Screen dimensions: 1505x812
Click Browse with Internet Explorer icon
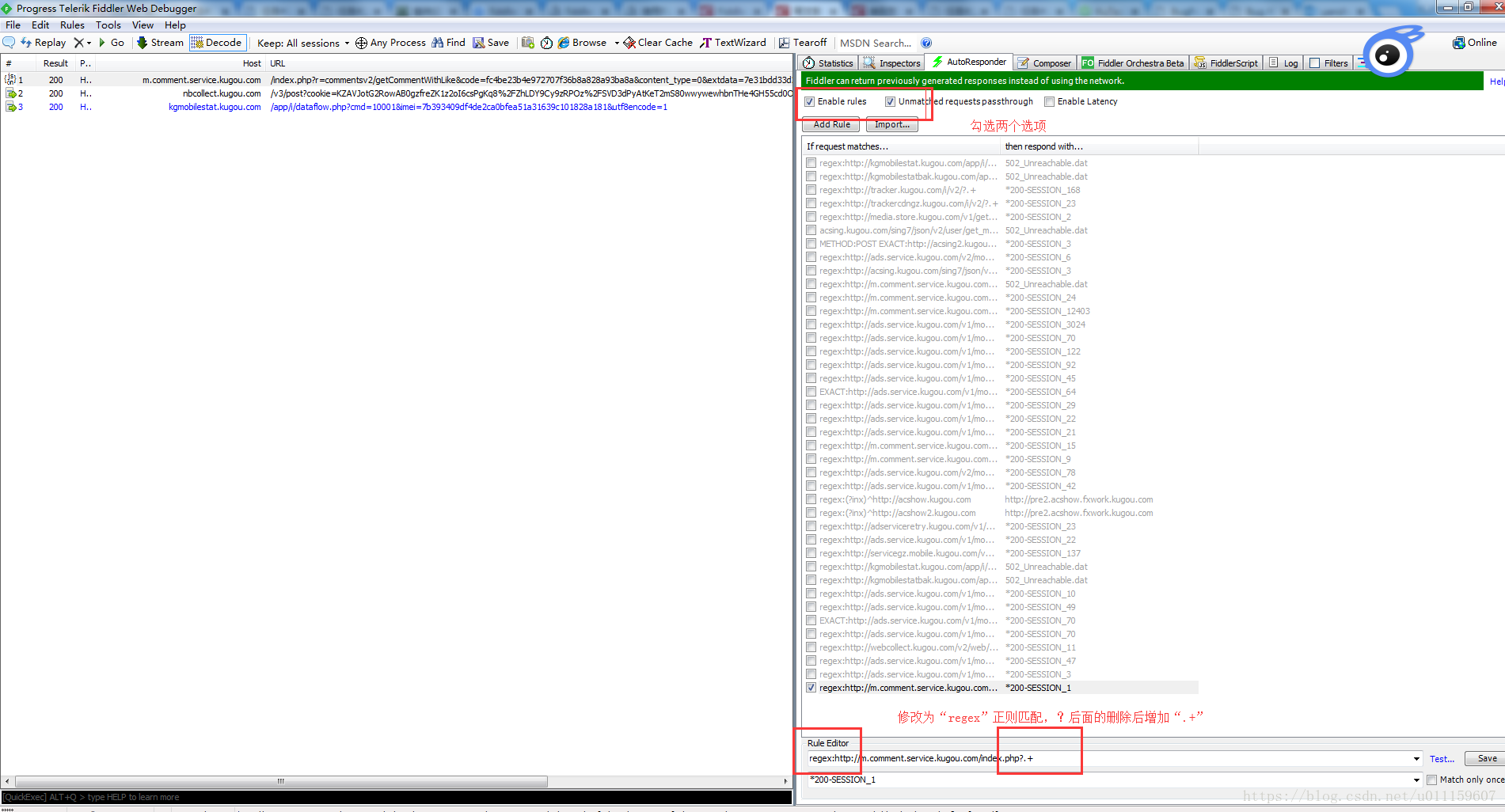pos(583,43)
